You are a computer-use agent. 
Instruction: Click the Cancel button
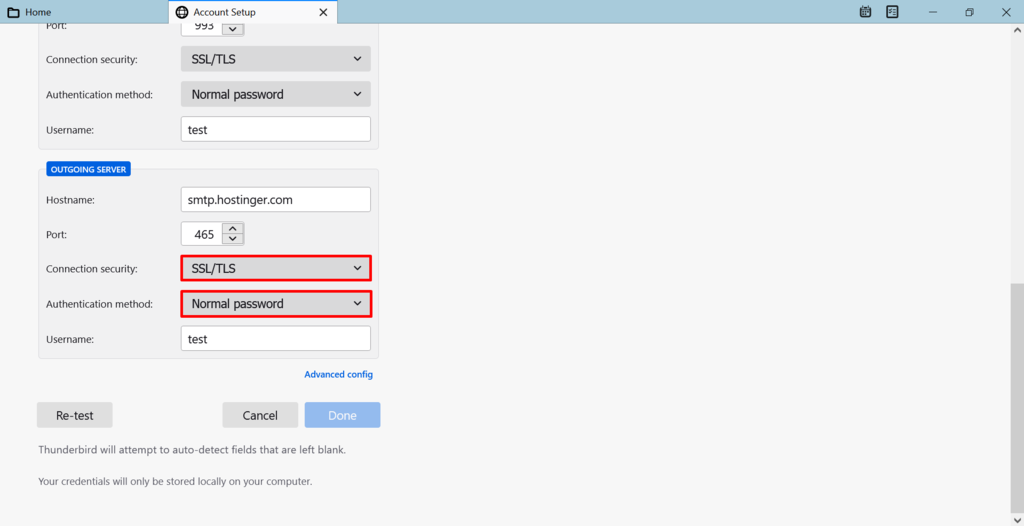click(260, 415)
